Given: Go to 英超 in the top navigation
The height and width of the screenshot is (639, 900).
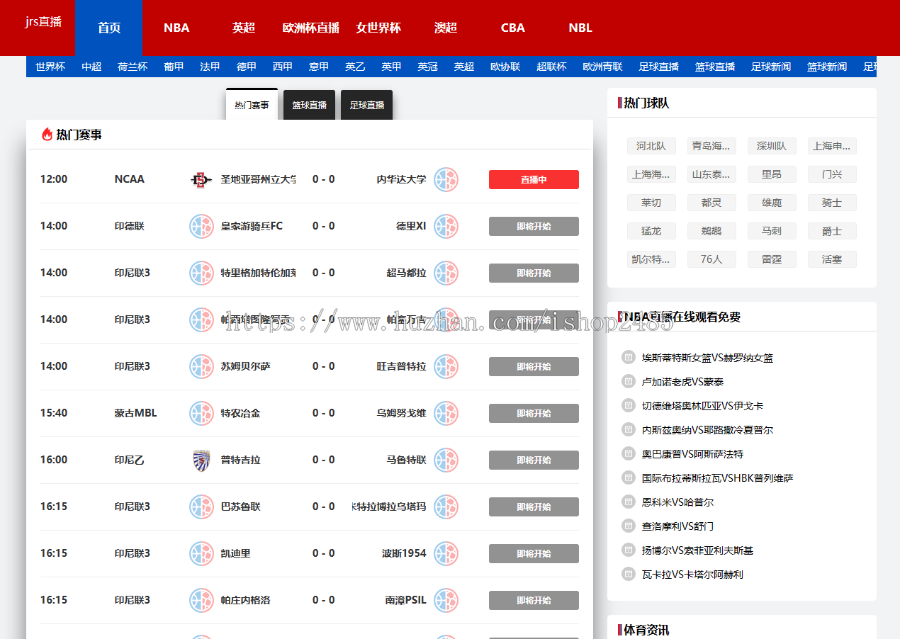Looking at the screenshot, I should tap(243, 28).
